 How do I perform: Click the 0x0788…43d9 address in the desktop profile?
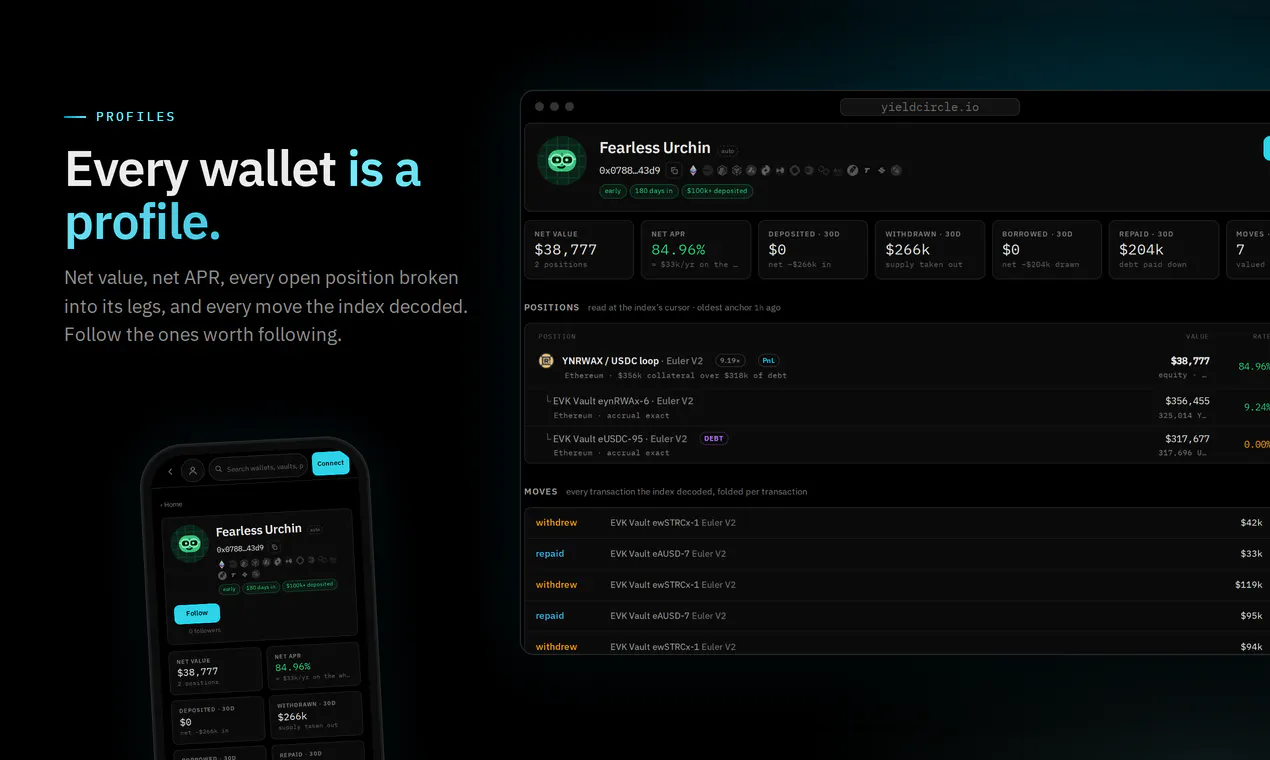(x=631, y=170)
